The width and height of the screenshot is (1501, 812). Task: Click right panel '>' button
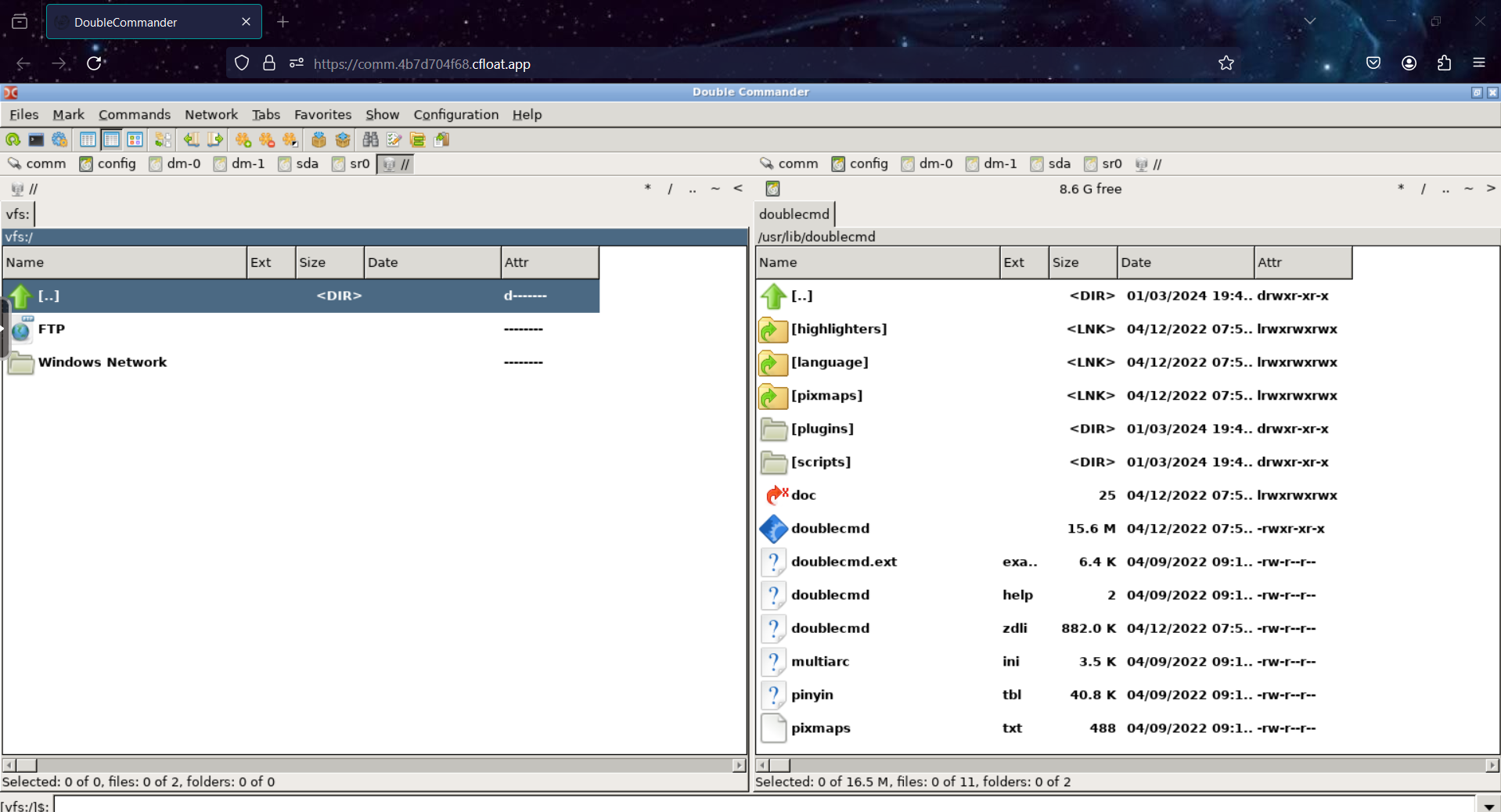(x=1491, y=189)
